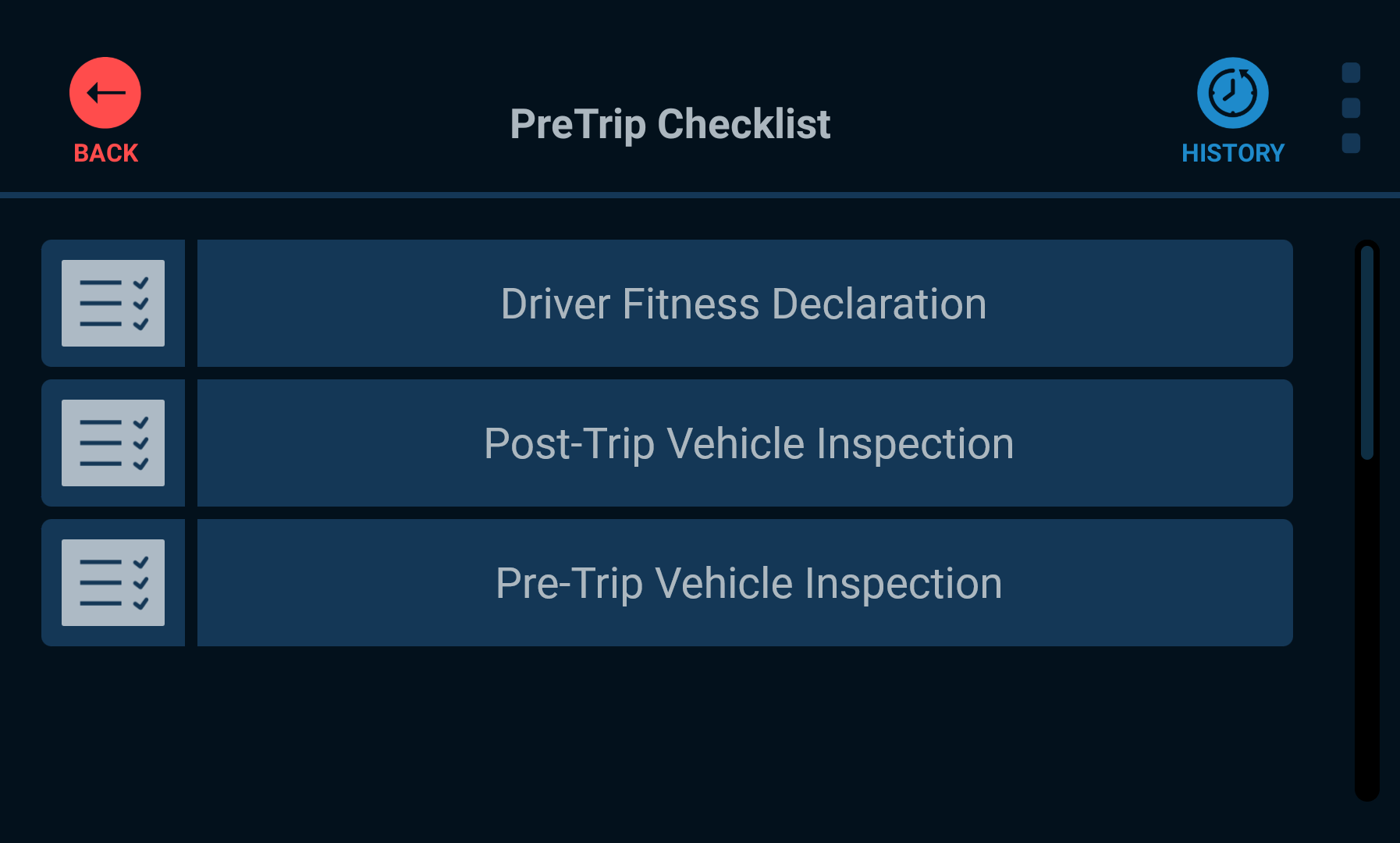Click the vertical scrollbar thumb
The width and height of the screenshot is (1400, 843).
(1366, 353)
